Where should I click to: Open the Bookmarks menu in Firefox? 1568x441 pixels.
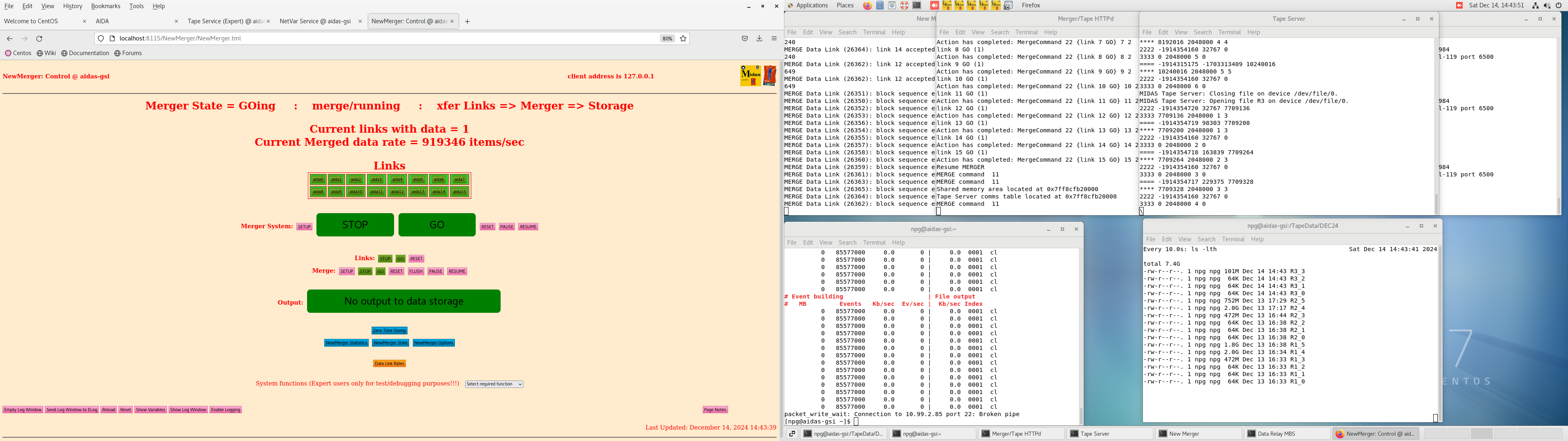[105, 6]
